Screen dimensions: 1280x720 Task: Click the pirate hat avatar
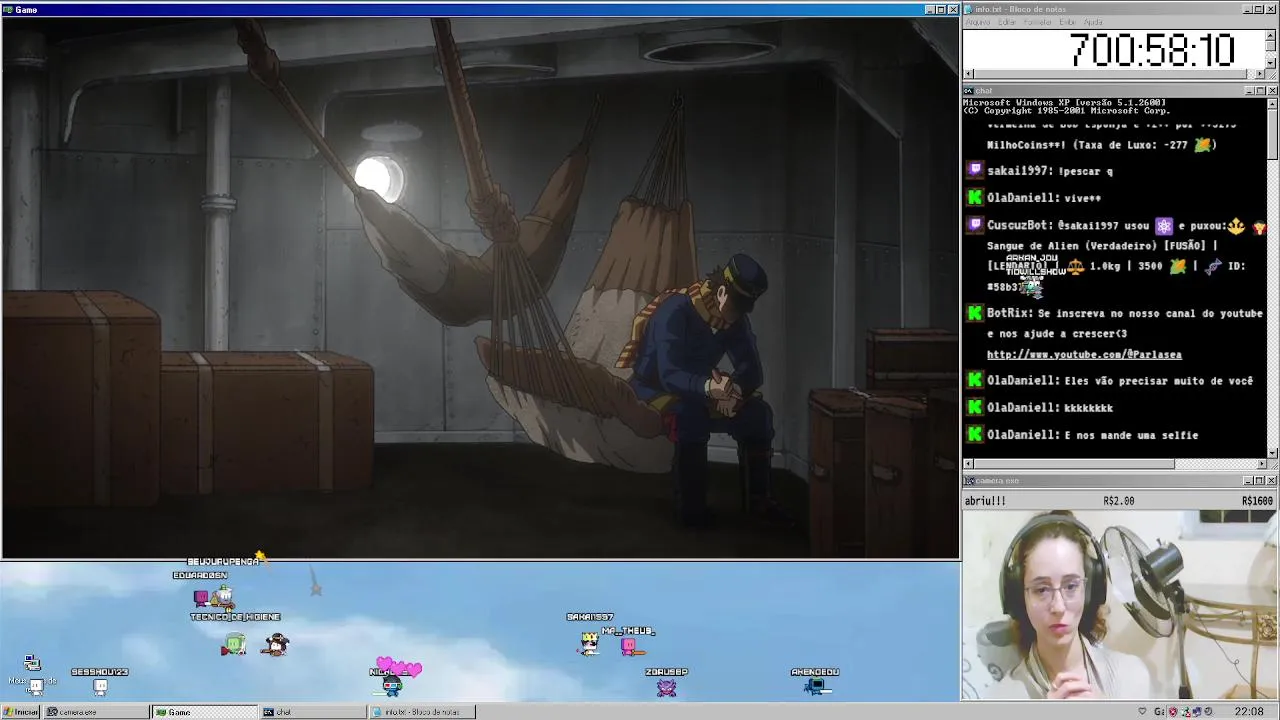(x=277, y=645)
